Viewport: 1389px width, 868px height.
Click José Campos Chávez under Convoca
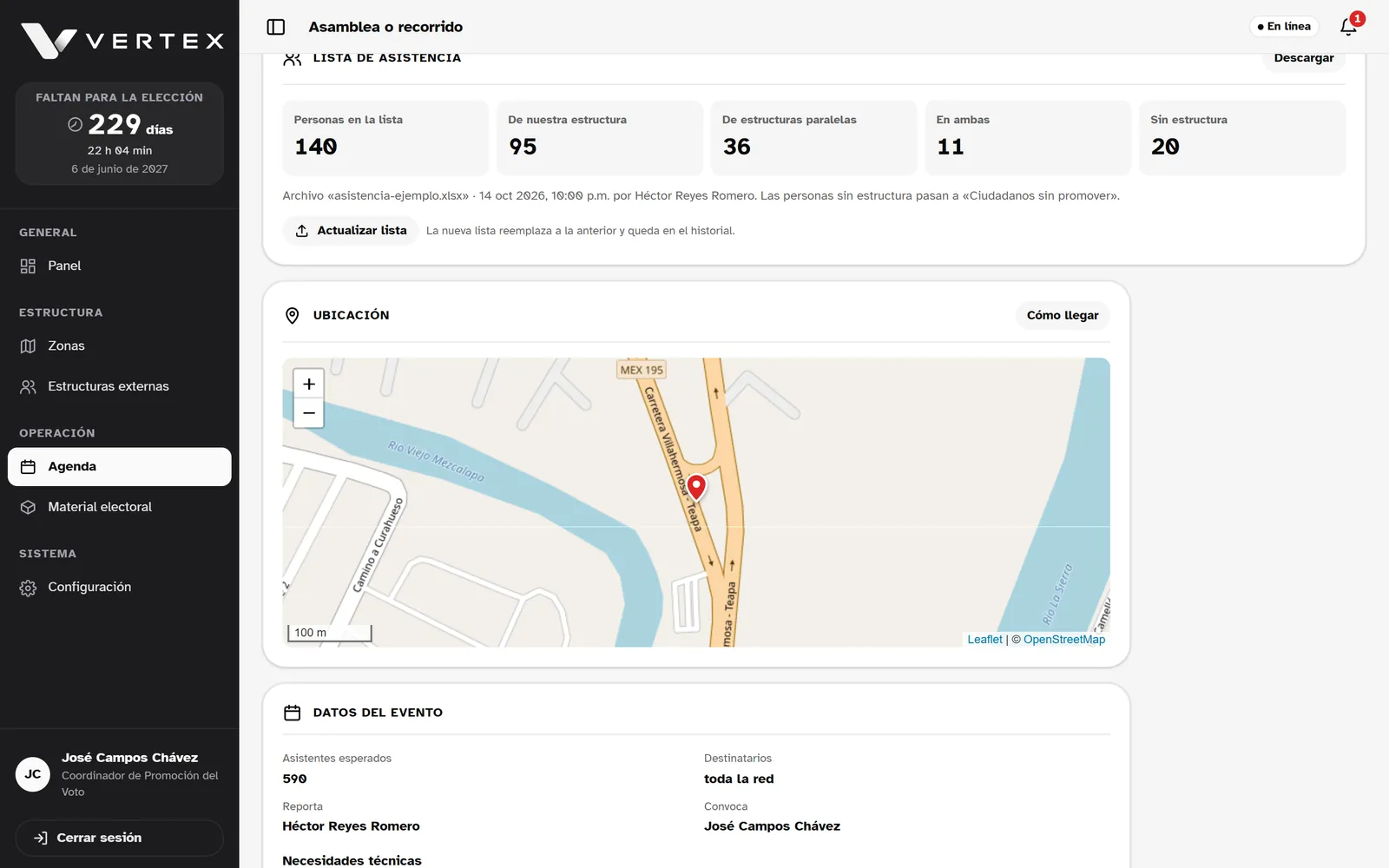click(772, 826)
